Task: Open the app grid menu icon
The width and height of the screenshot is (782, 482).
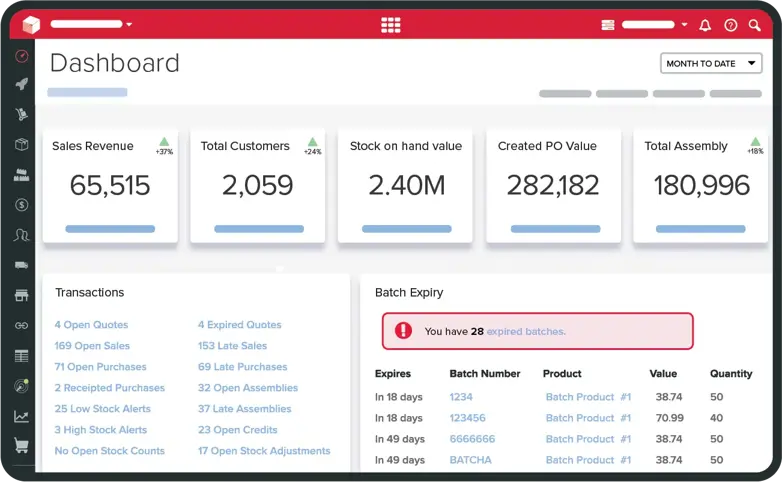Action: coord(391,24)
